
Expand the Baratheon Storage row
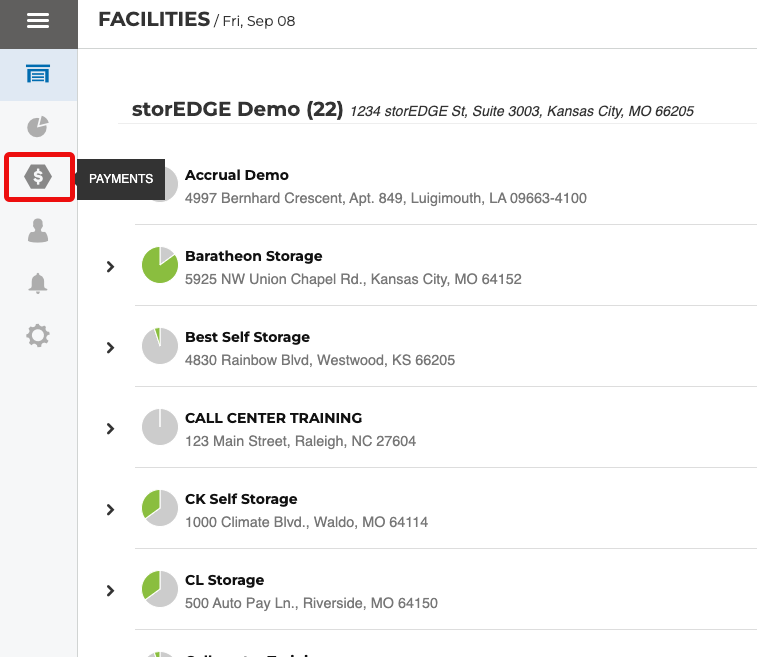pos(111,267)
